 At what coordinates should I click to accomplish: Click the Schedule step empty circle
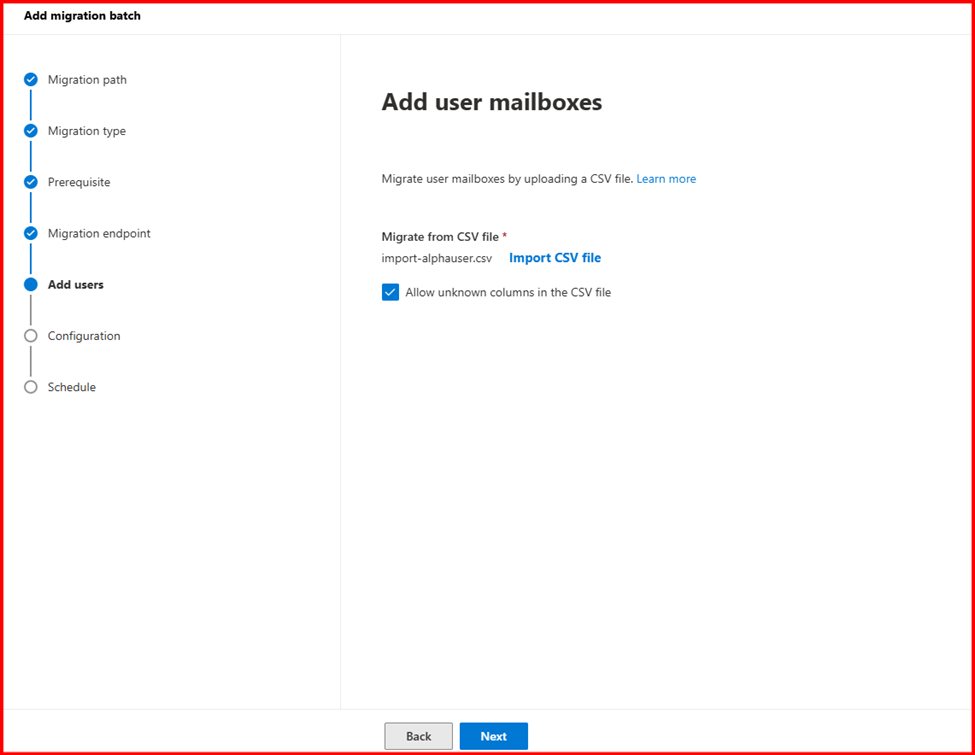tap(30, 387)
